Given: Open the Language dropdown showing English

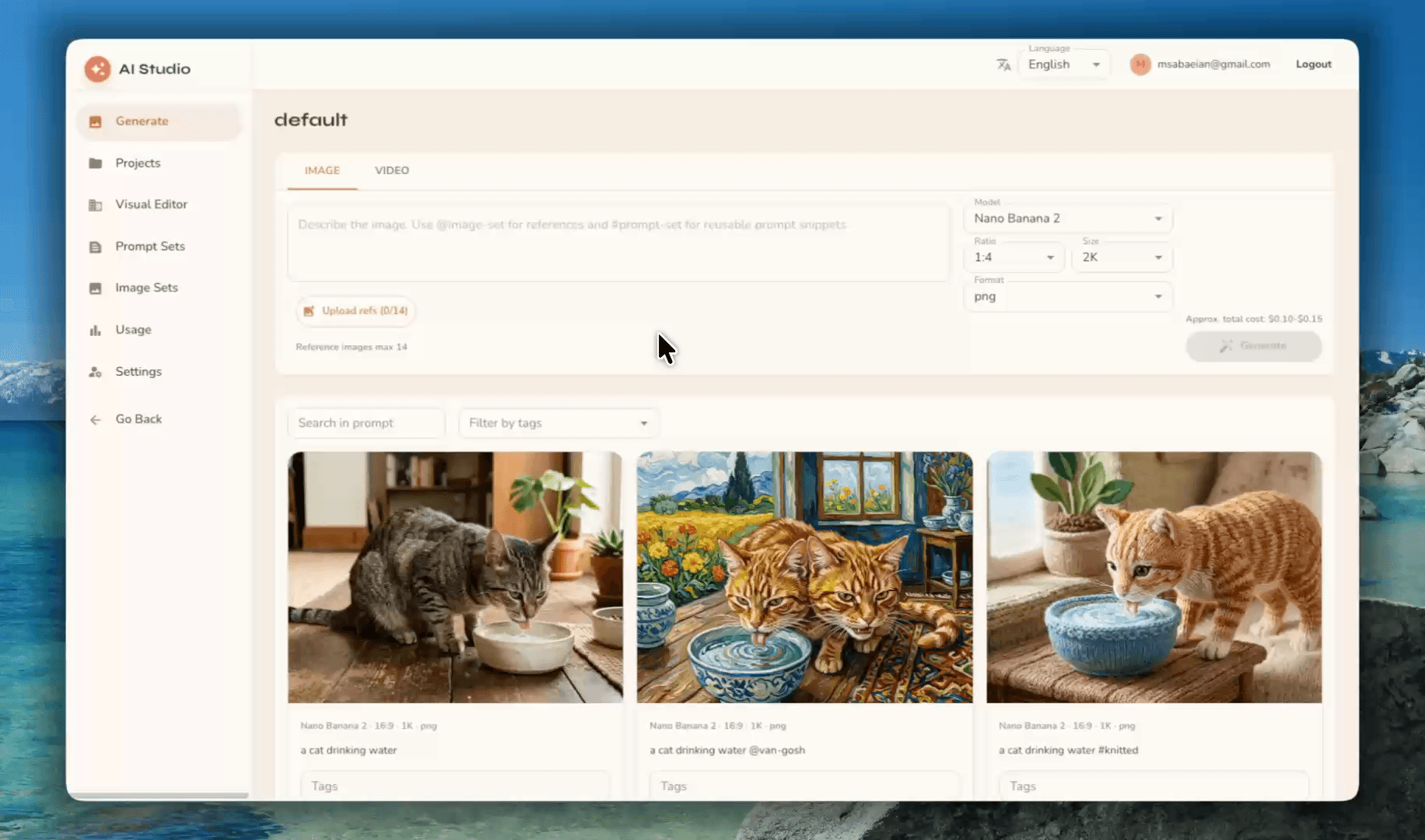Looking at the screenshot, I should pos(1064,65).
